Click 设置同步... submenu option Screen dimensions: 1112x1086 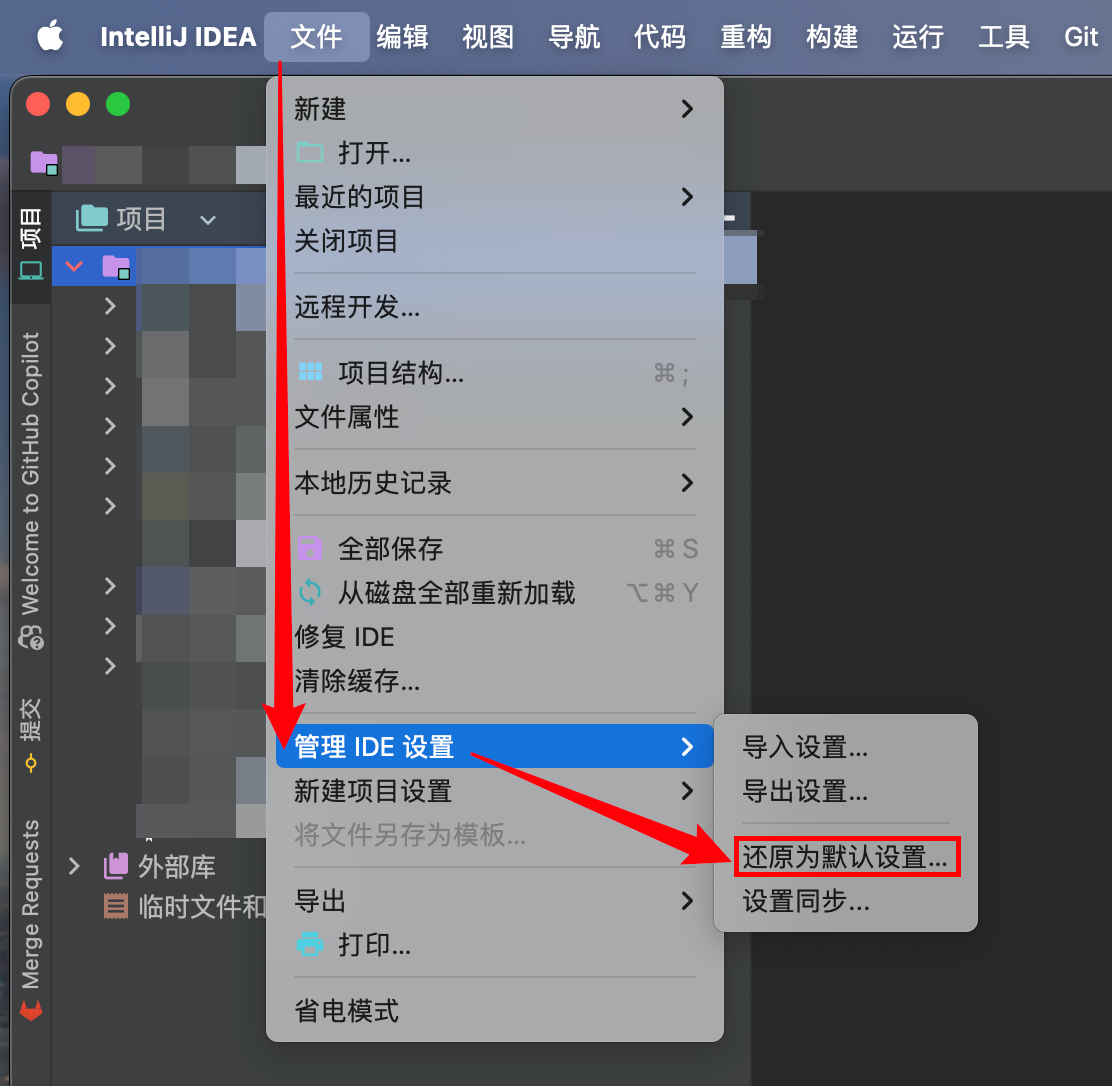coord(806,902)
